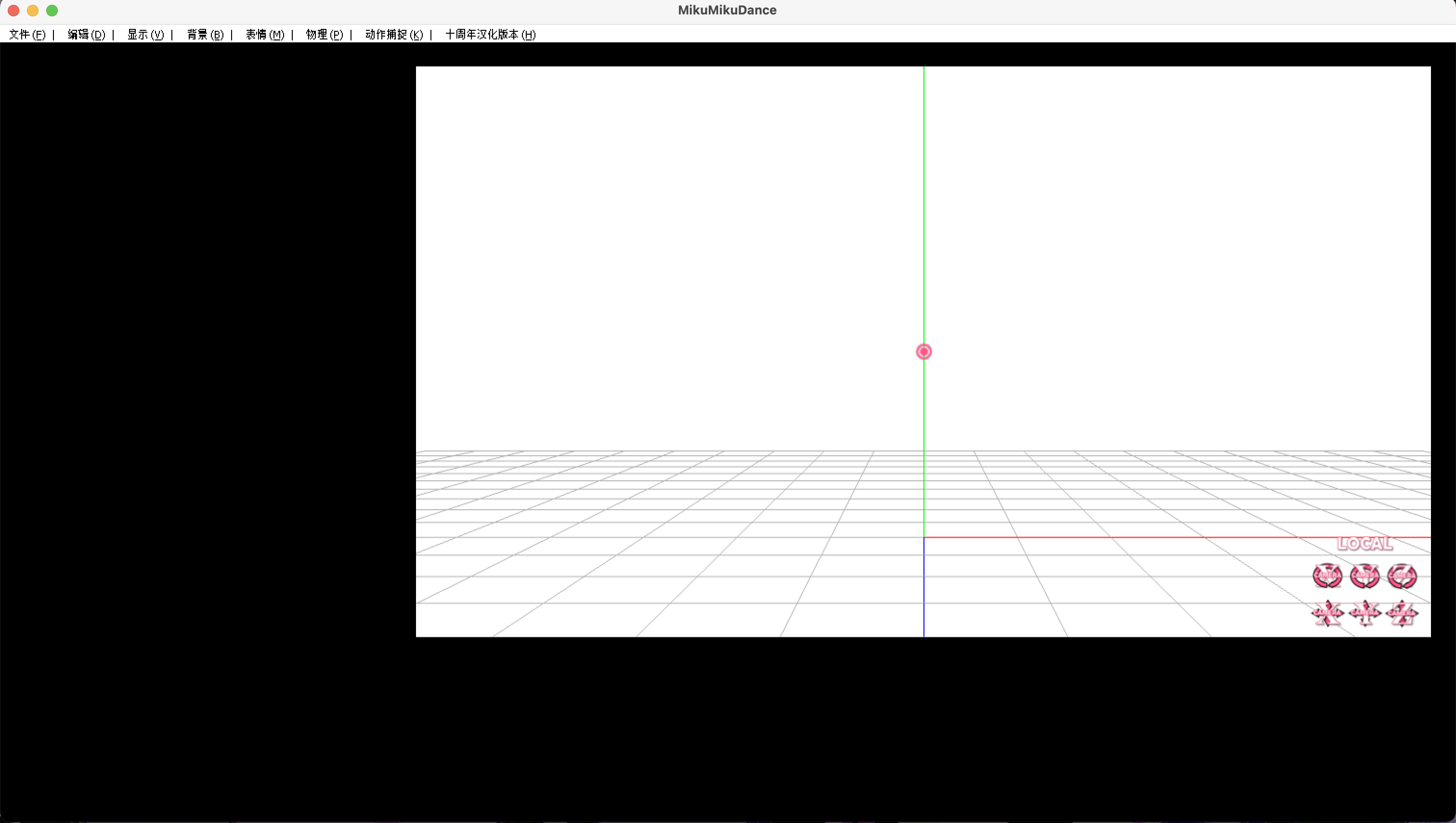Click the camera X-axis move icon
1456x823 pixels.
coord(1326,613)
